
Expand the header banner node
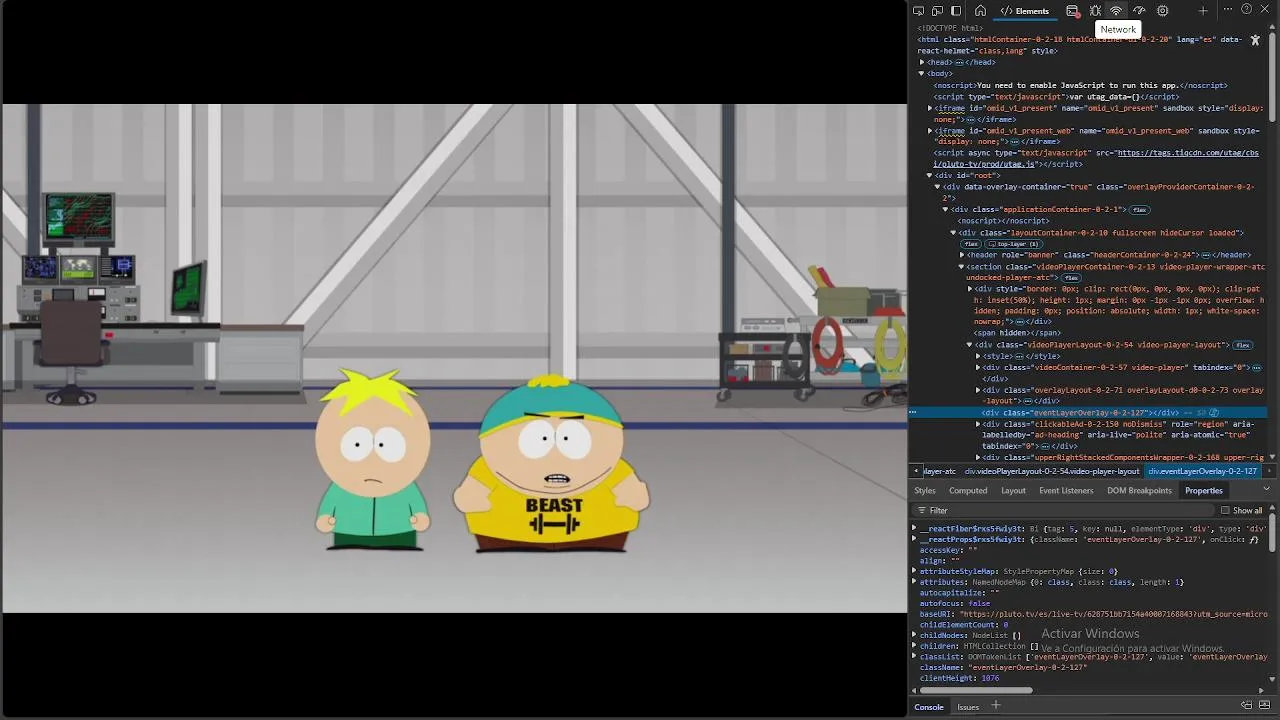[962, 255]
